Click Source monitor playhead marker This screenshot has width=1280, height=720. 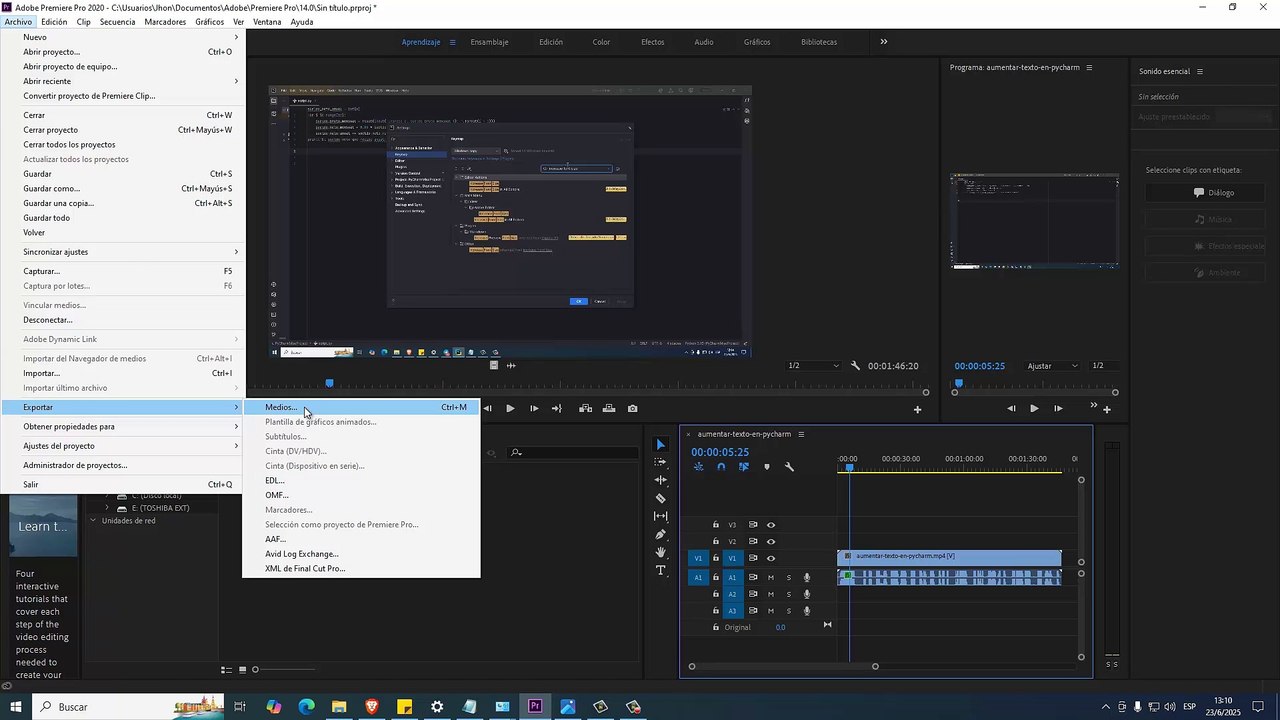pyautogui.click(x=329, y=383)
